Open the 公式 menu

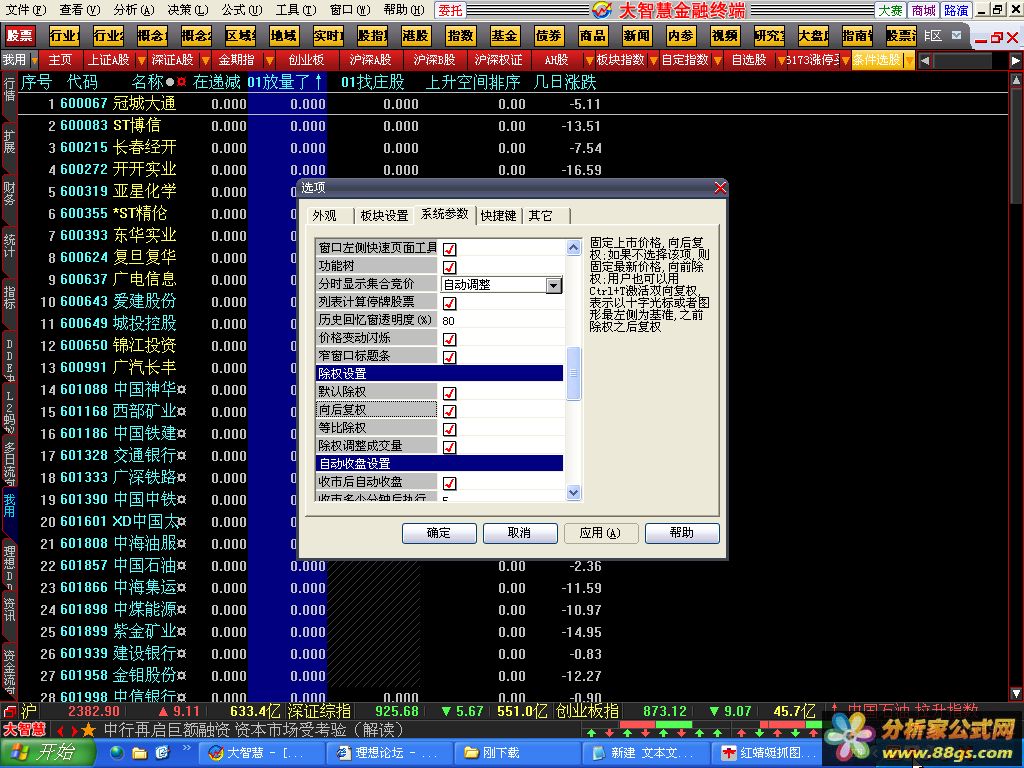(241, 10)
